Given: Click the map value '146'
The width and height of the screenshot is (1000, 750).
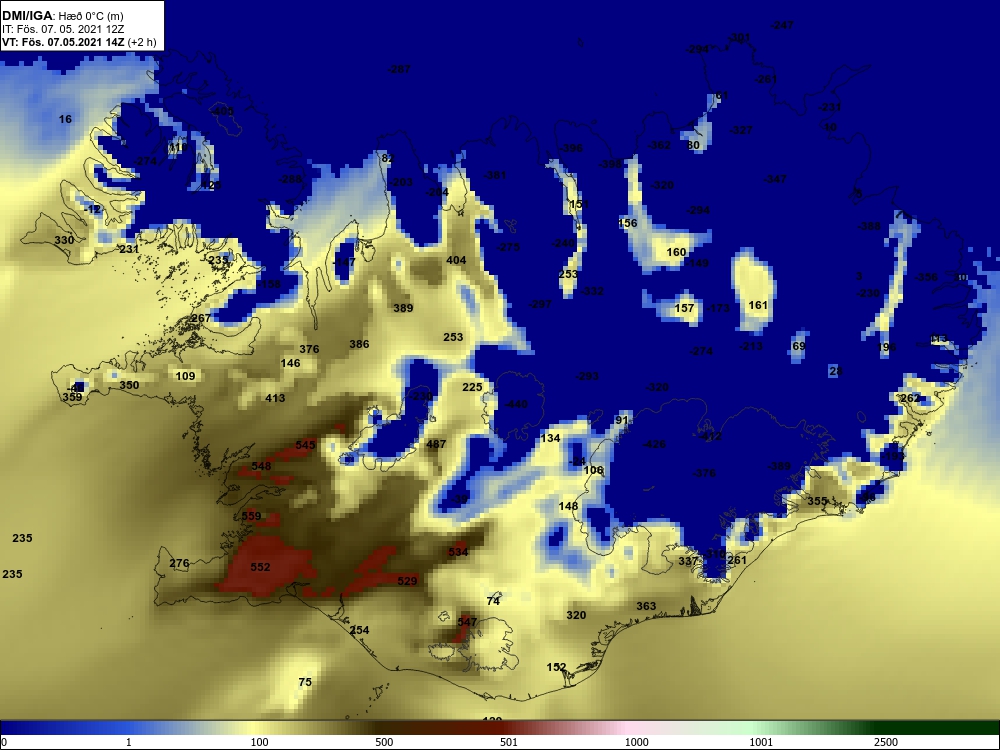Looking at the screenshot, I should 290,363.
